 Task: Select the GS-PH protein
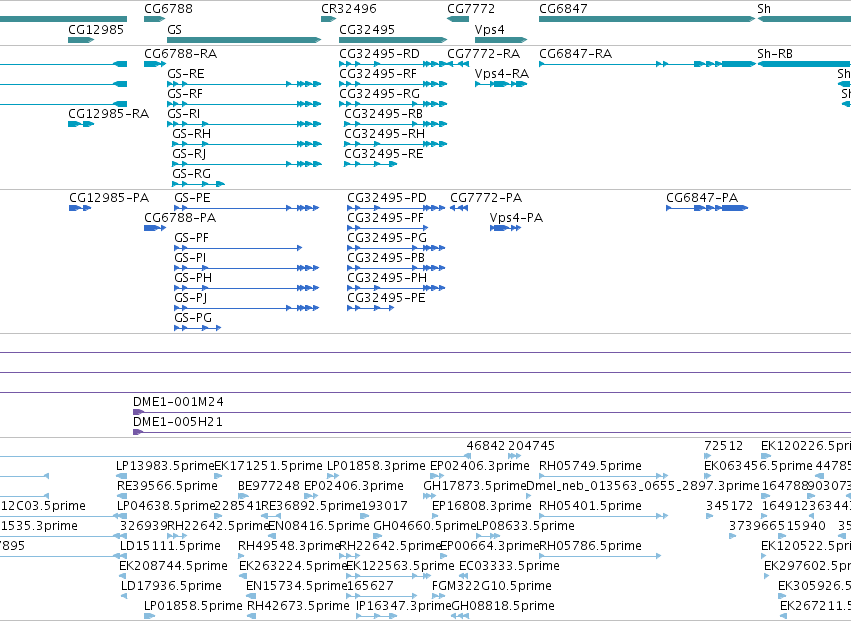coord(246,288)
